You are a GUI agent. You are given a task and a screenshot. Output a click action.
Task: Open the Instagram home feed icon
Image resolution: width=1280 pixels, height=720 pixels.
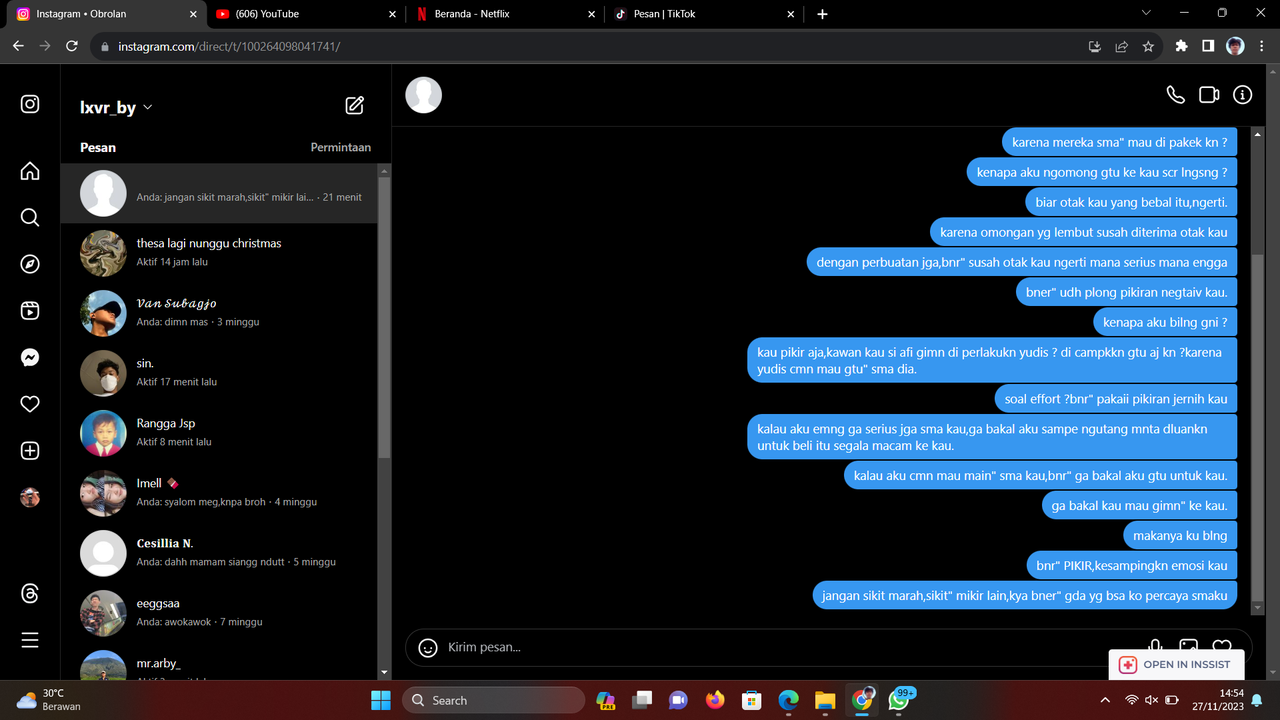(29, 170)
